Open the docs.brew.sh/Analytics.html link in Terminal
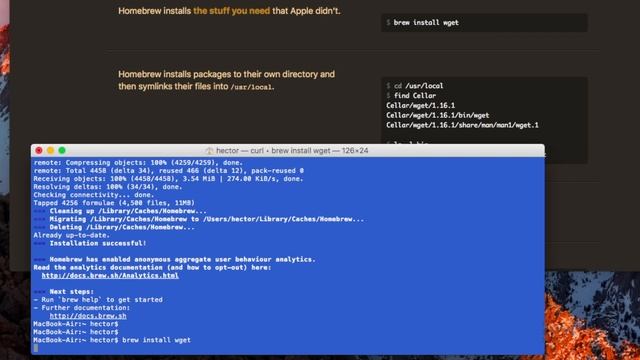Viewport: 640px width, 360px height. pos(110,276)
